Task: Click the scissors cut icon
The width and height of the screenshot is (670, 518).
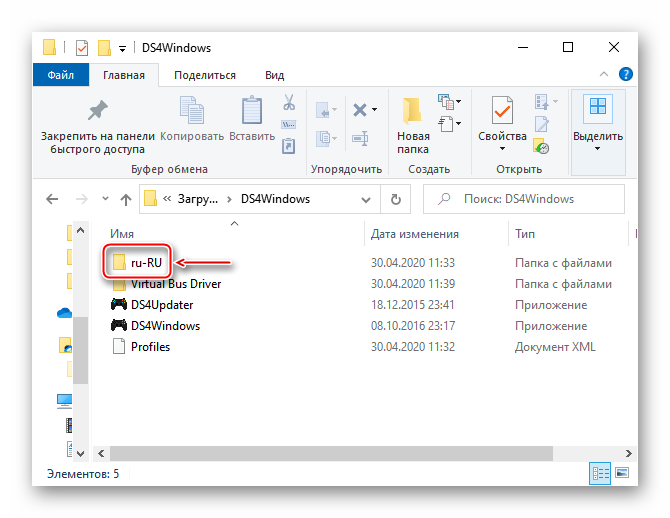Action: coord(289,102)
